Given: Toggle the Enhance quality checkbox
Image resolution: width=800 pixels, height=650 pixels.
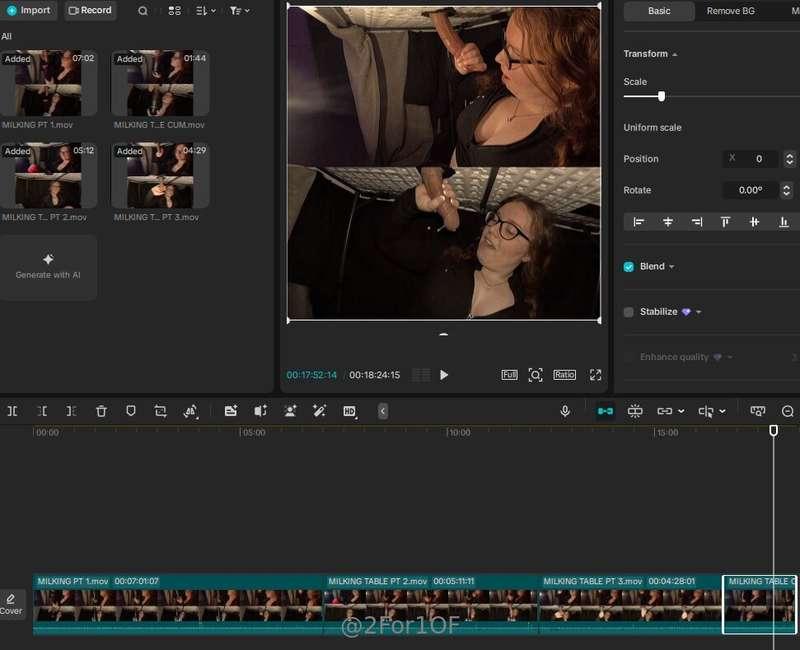Looking at the screenshot, I should pyautogui.click(x=629, y=357).
